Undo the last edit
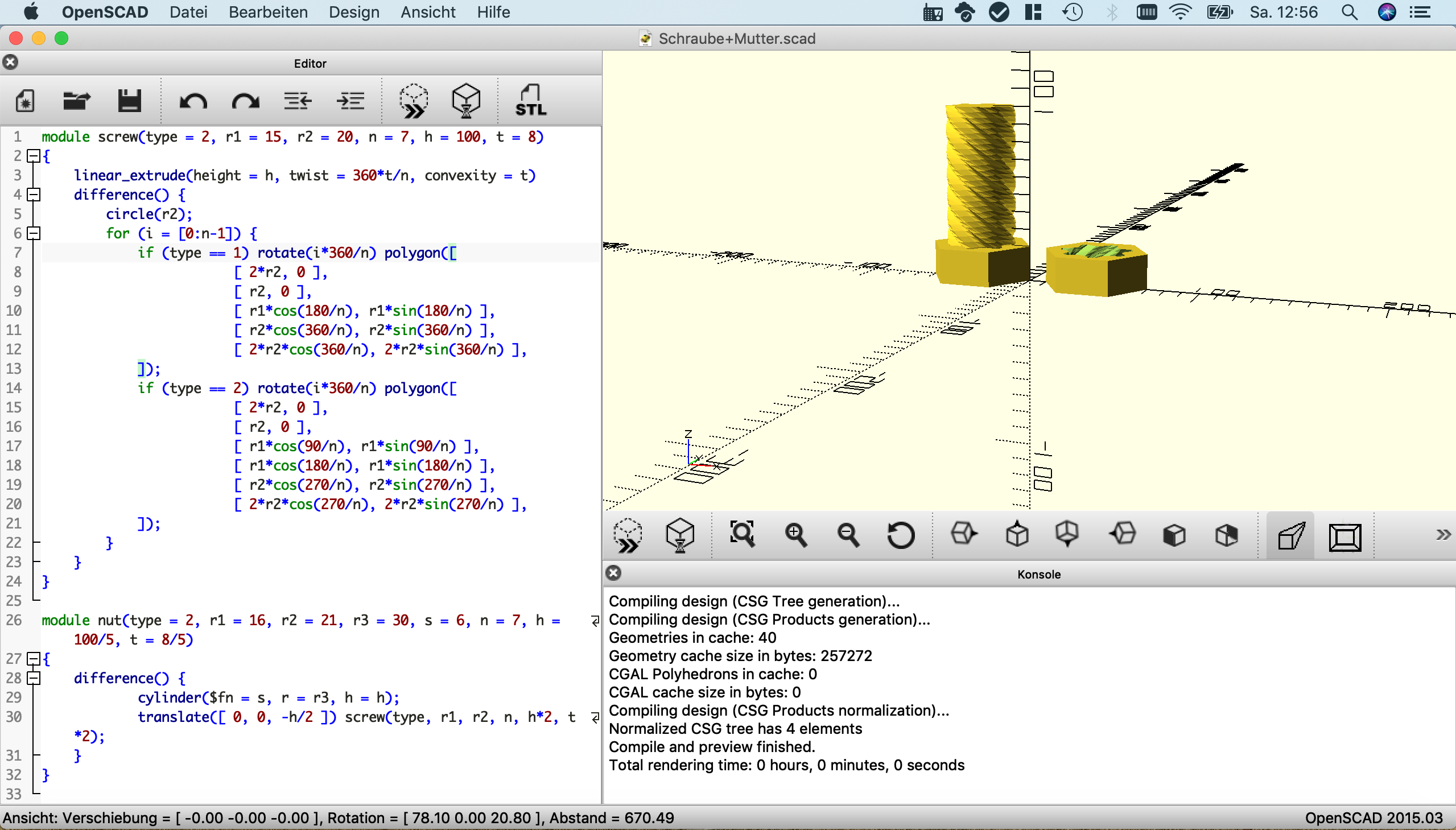This screenshot has width=1456, height=830. point(193,102)
